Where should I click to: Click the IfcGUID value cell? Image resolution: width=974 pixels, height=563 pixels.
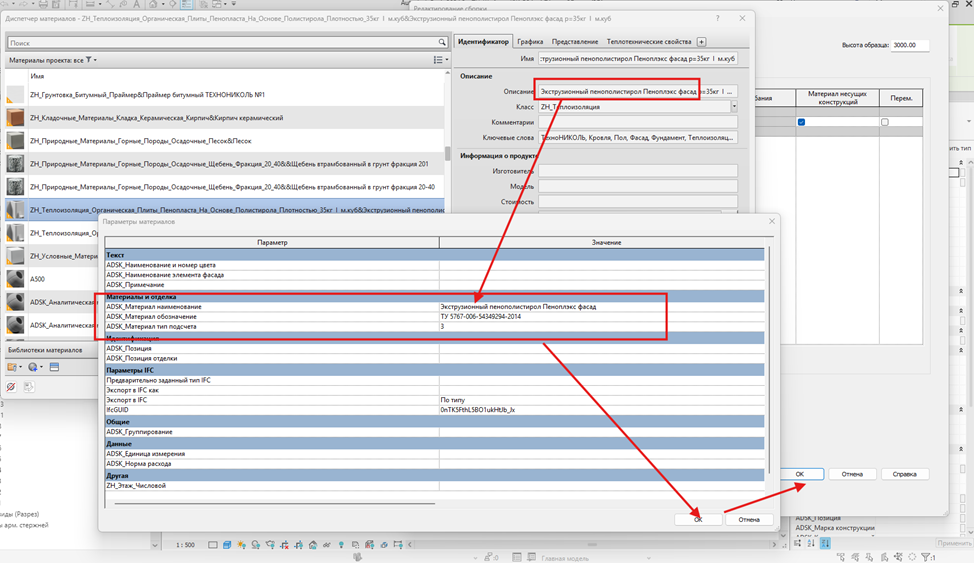pos(601,410)
